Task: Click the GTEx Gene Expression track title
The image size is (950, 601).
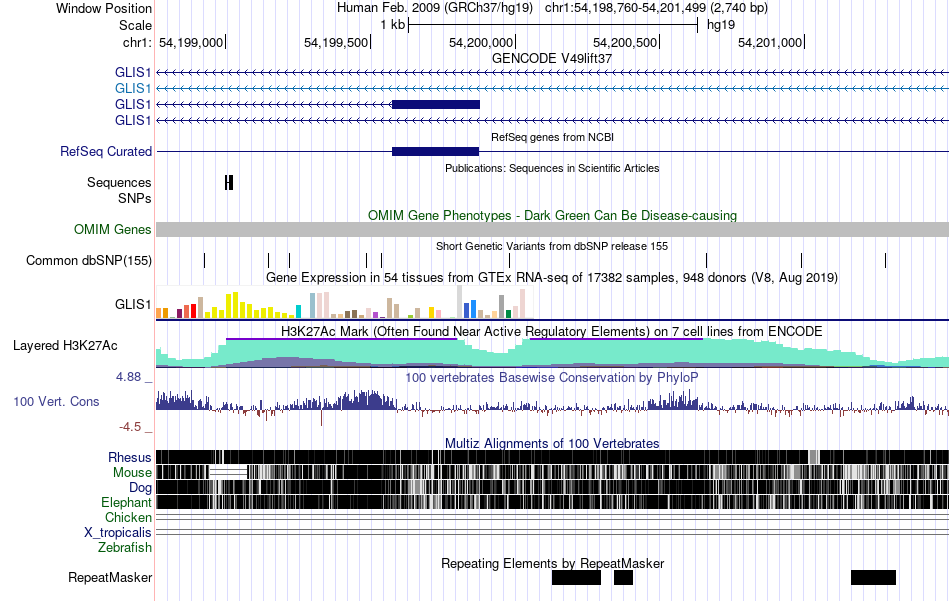Action: 552,277
